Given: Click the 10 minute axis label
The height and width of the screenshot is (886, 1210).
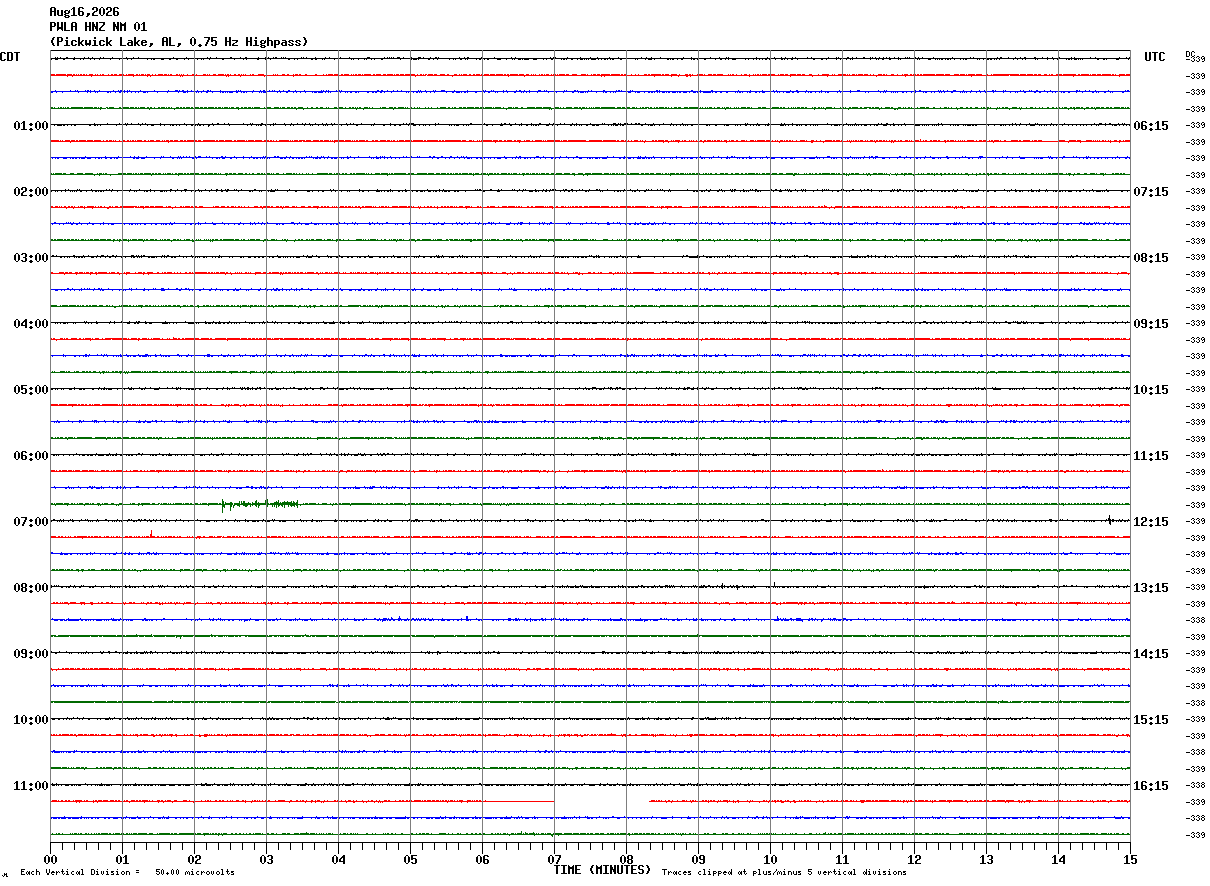Looking at the screenshot, I should (x=770, y=859).
